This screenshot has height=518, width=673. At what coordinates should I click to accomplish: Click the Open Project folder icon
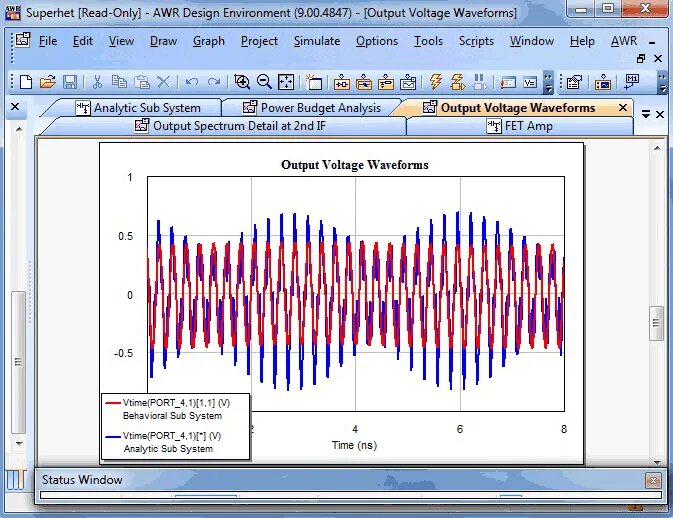tap(48, 82)
